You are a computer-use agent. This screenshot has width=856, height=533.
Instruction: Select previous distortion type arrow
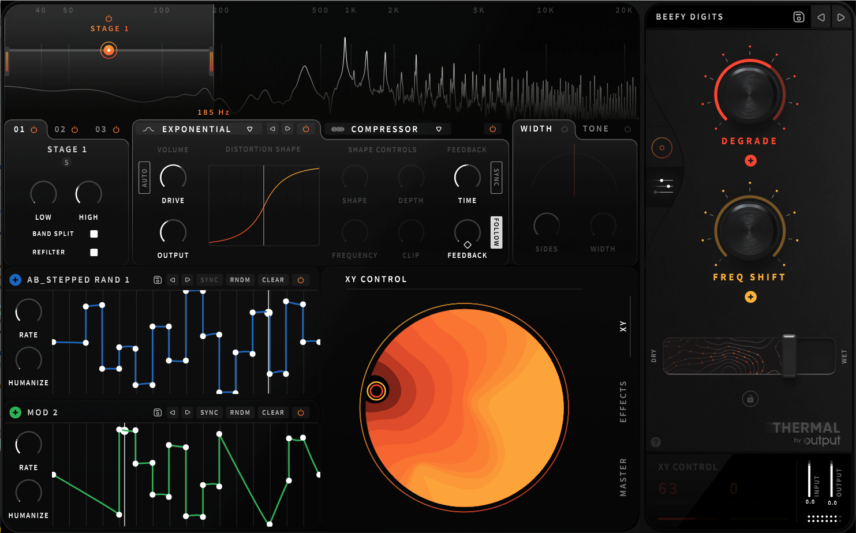[272, 129]
